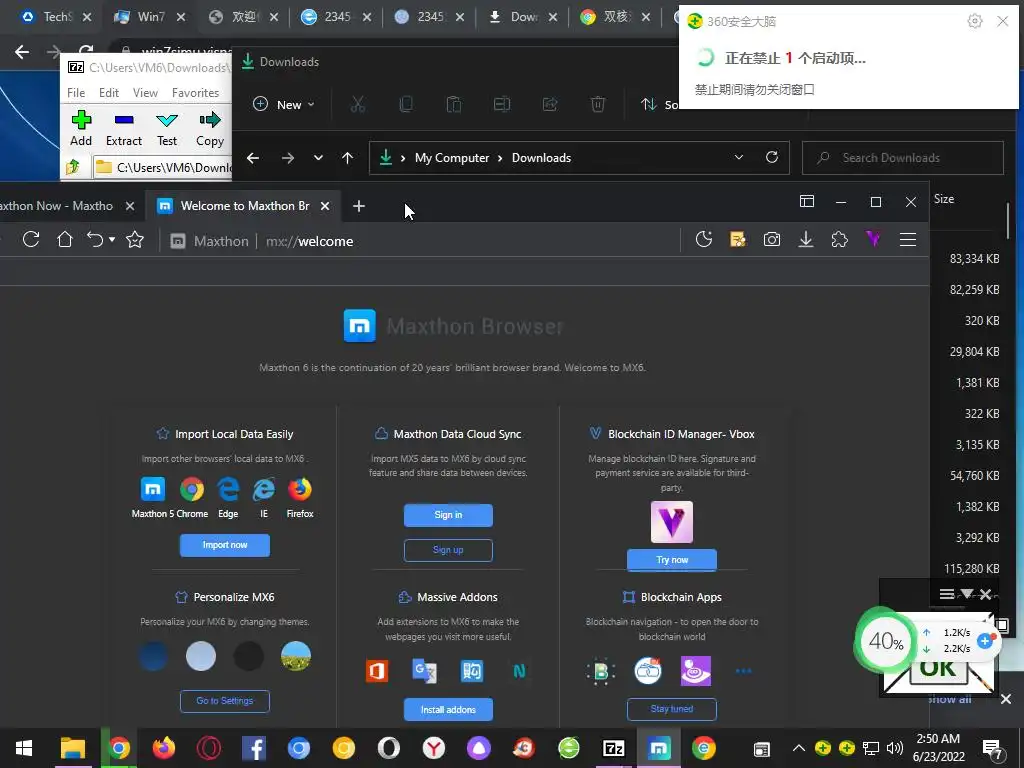Open the File menu in 7-Zip

click(x=76, y=93)
